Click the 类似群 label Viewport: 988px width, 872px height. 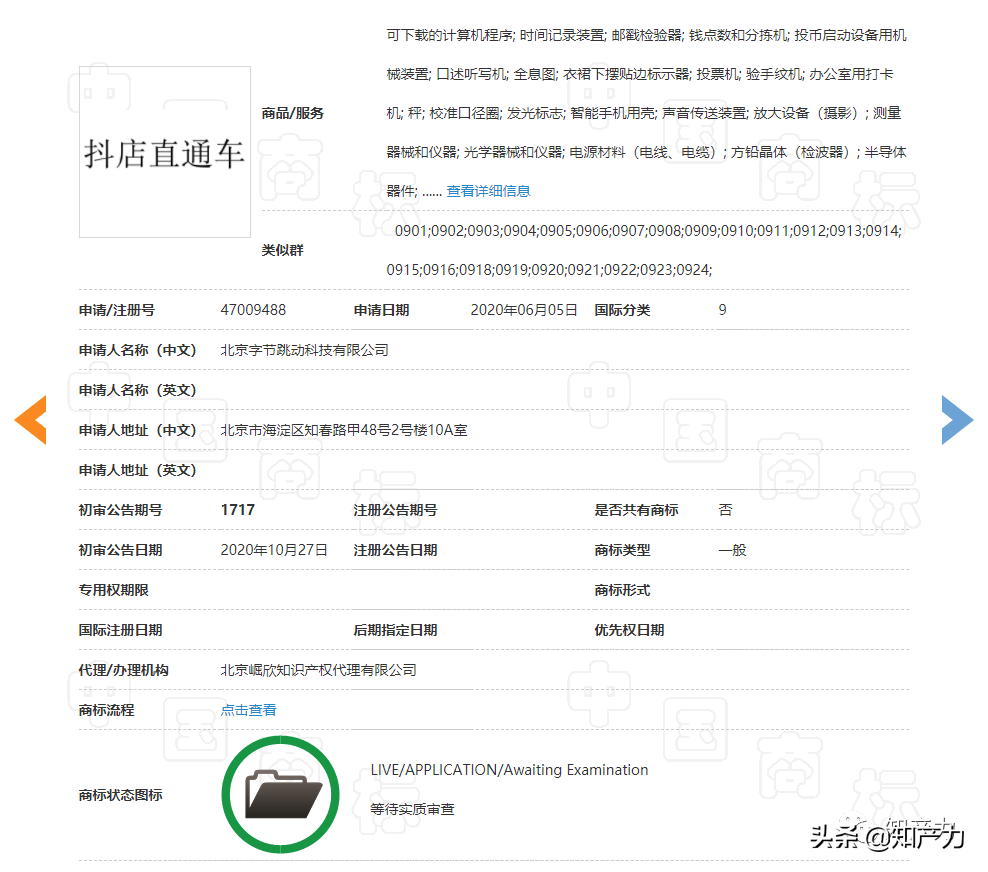282,250
